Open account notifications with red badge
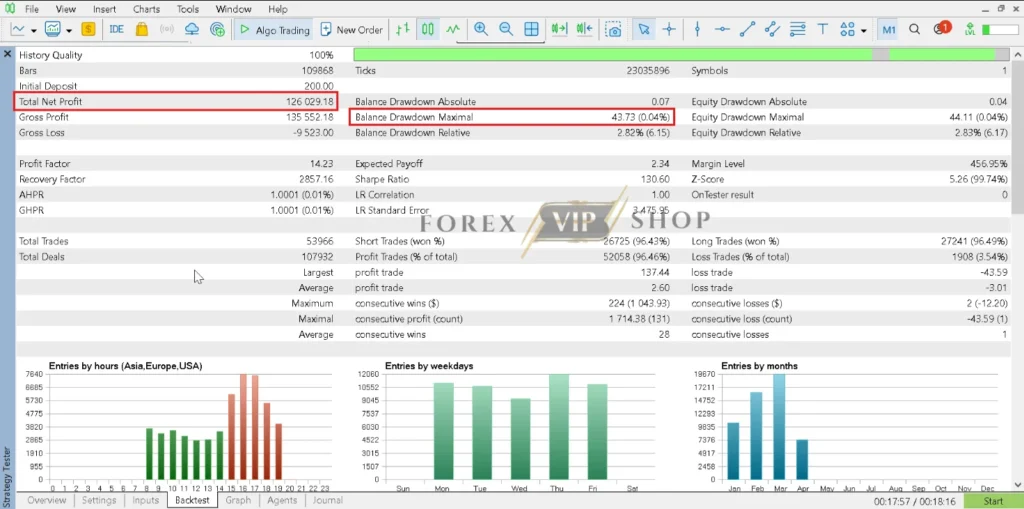 (x=941, y=29)
